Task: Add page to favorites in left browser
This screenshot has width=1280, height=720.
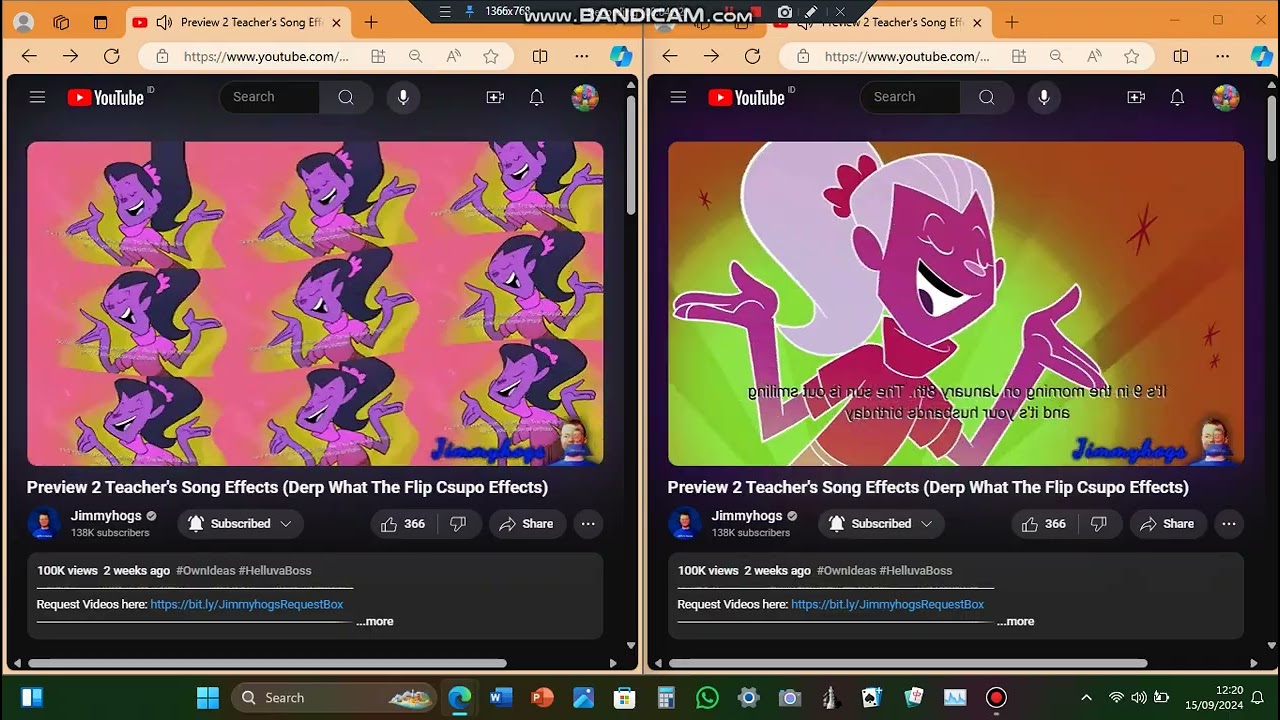Action: click(x=491, y=56)
